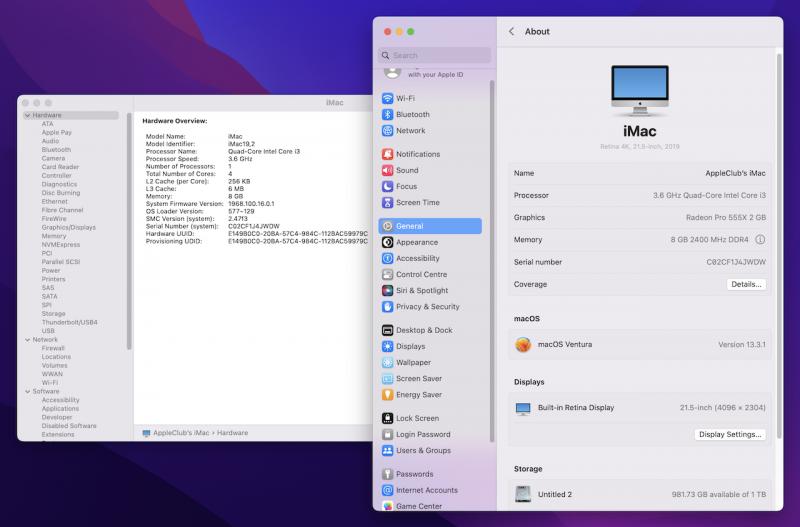Open Siri & Spotlight settings
The height and width of the screenshot is (527, 800).
421,290
